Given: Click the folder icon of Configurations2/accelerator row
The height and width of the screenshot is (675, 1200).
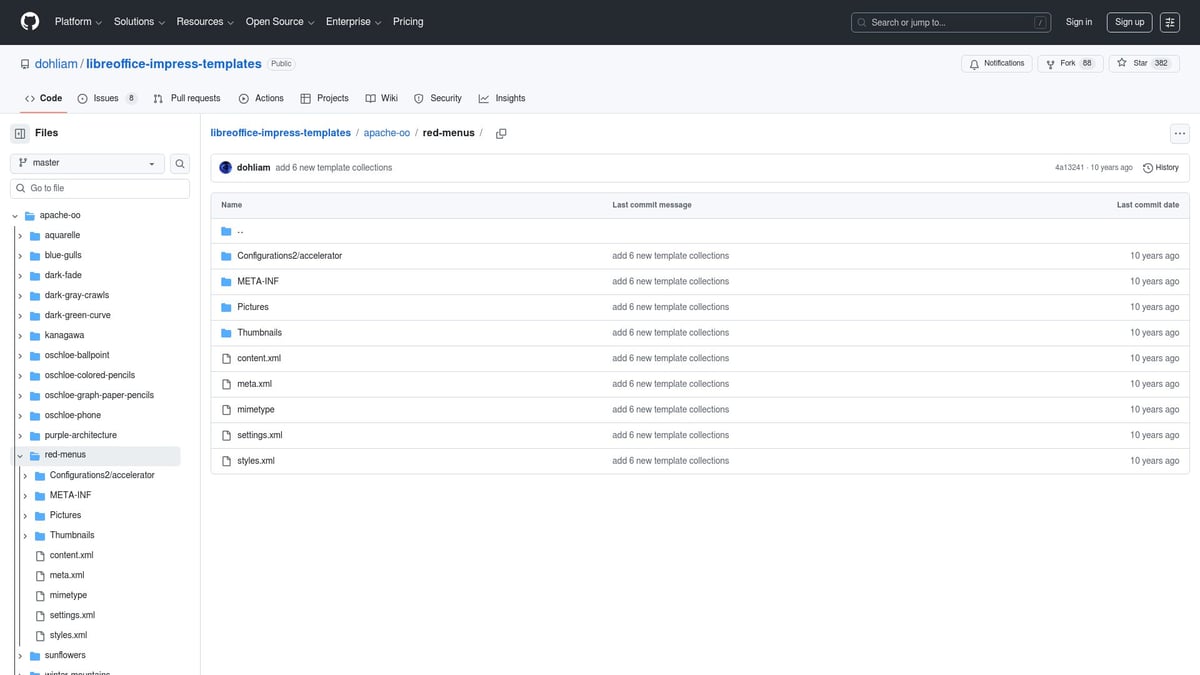Looking at the screenshot, I should (226, 256).
